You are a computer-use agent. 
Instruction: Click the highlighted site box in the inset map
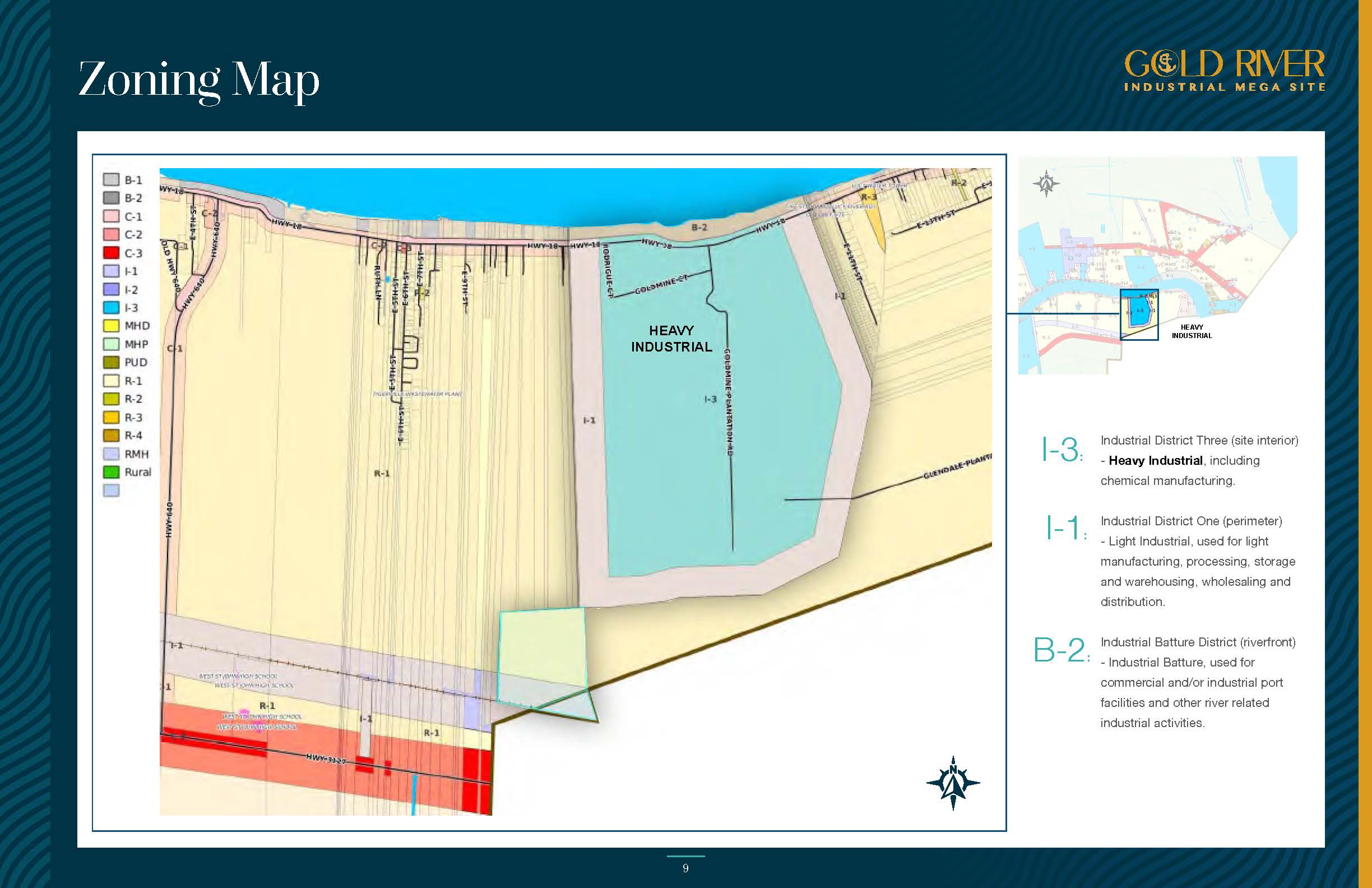(x=1138, y=314)
